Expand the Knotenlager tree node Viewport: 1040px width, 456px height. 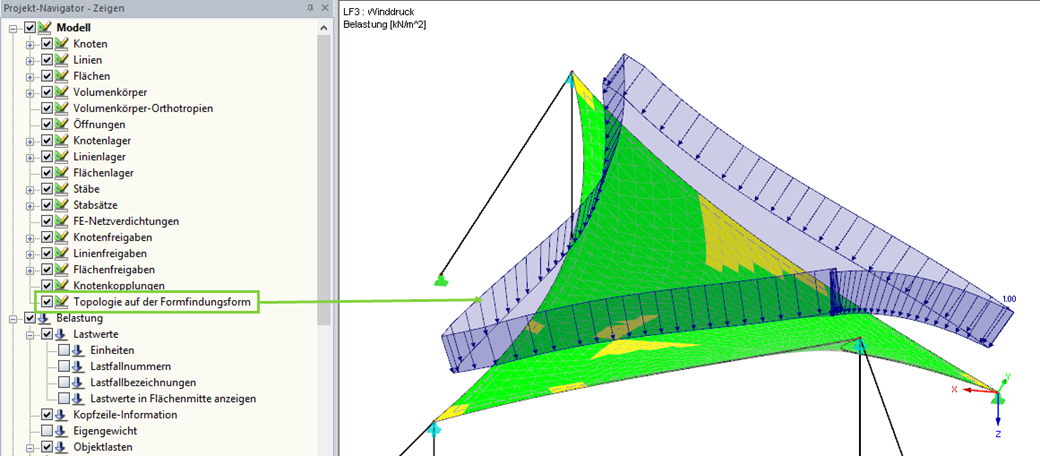tap(29, 141)
